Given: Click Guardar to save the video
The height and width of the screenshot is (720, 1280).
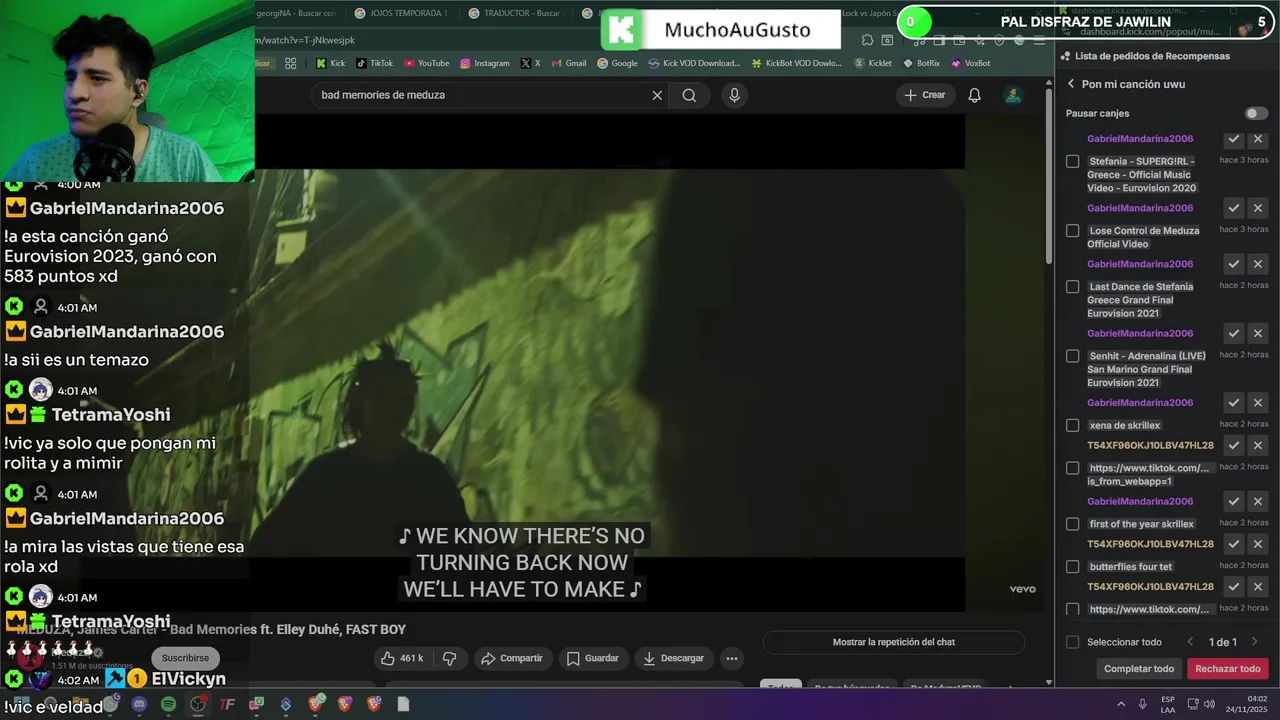Looking at the screenshot, I should 592,658.
